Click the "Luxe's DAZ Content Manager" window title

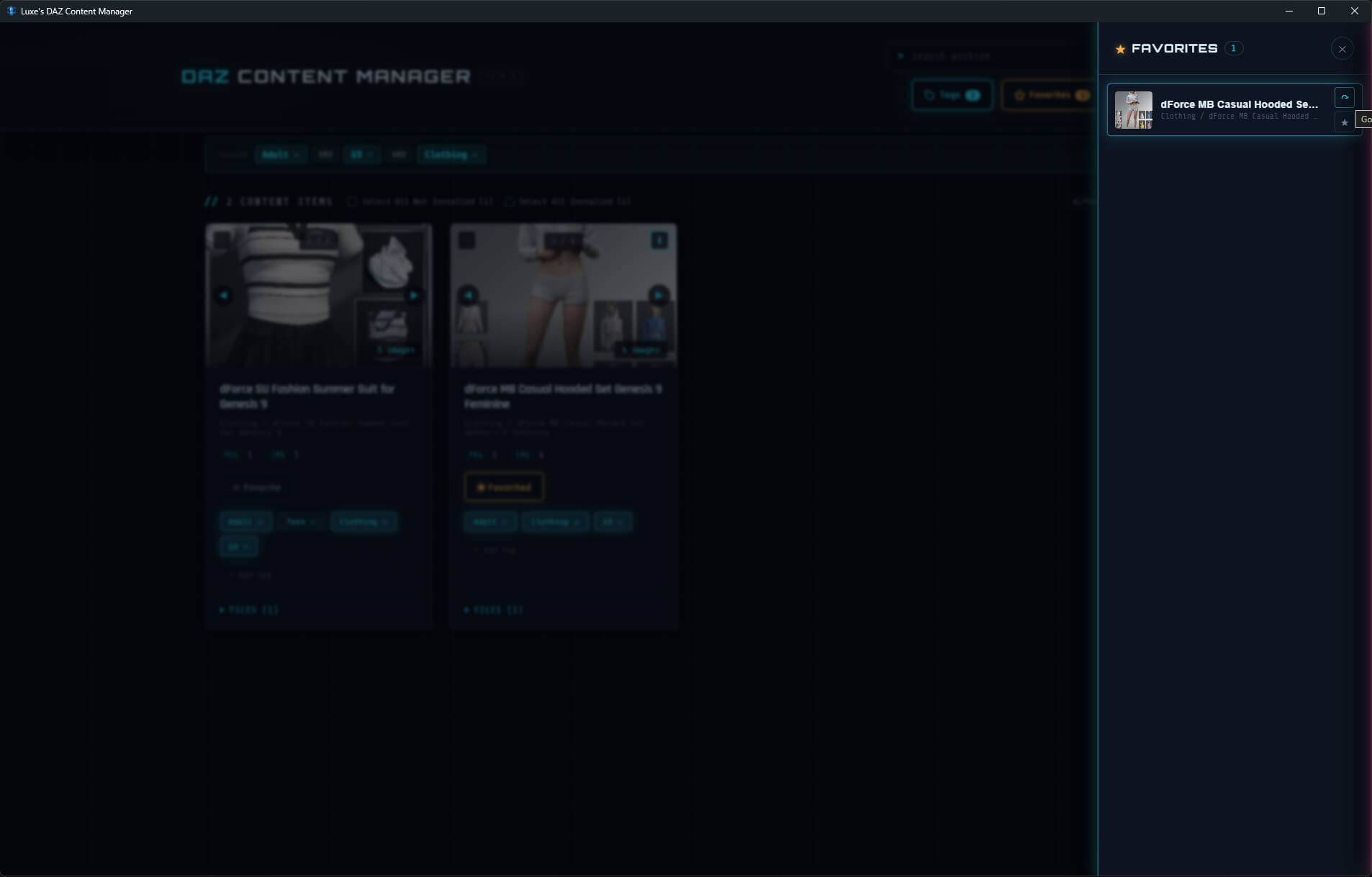pos(76,12)
